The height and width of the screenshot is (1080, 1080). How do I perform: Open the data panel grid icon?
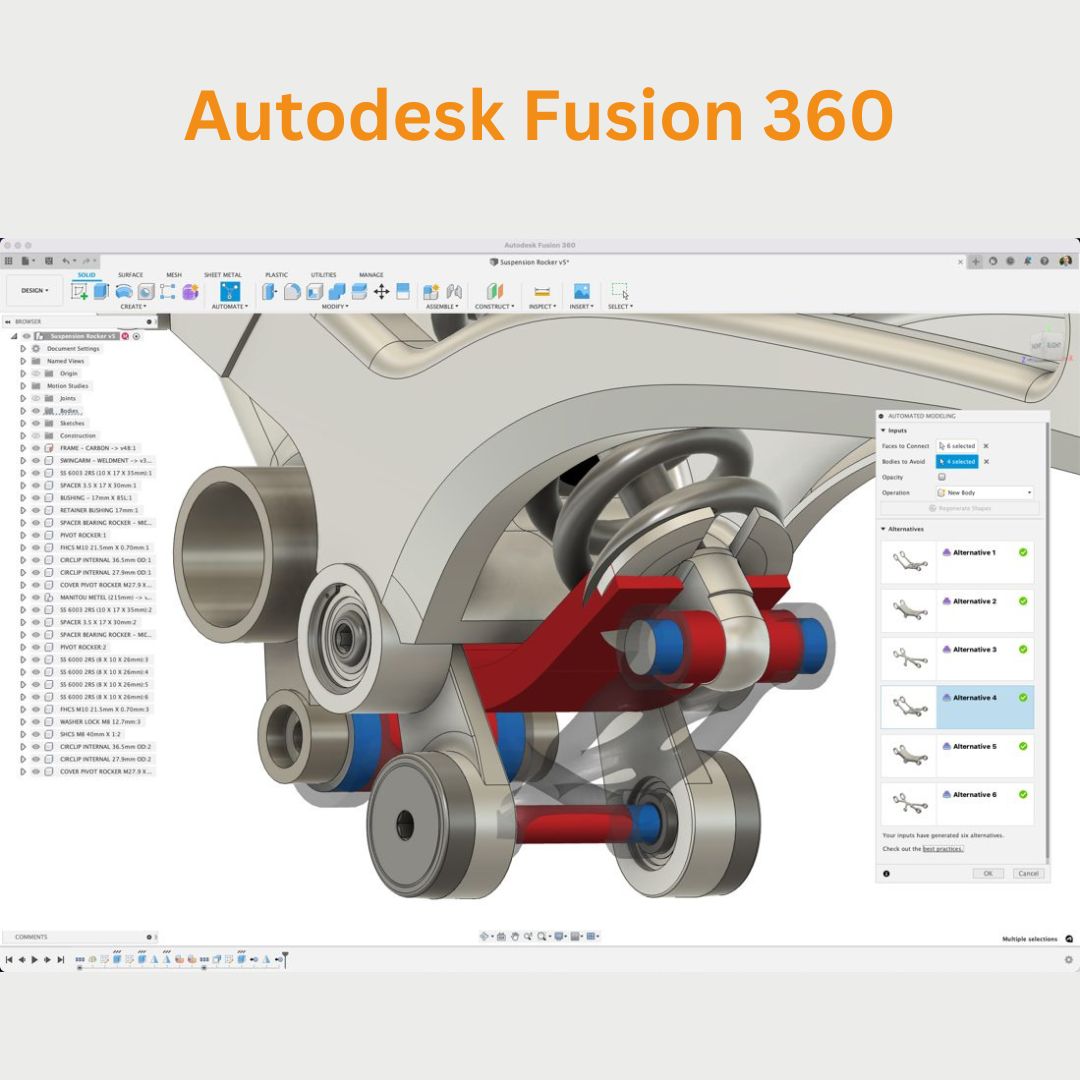coord(9,261)
